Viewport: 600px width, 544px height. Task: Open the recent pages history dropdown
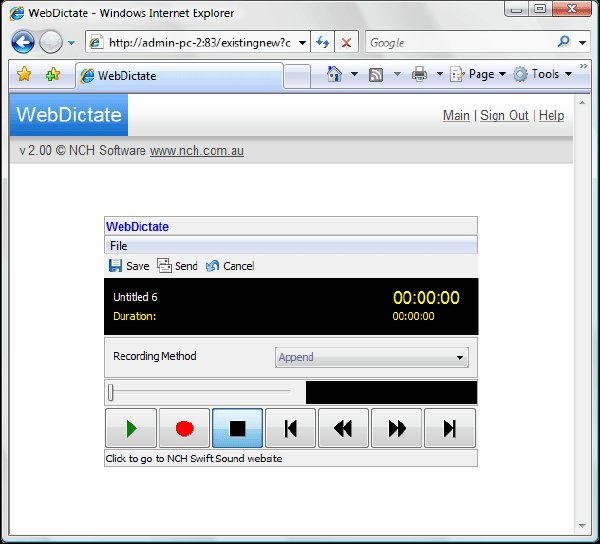point(72,43)
